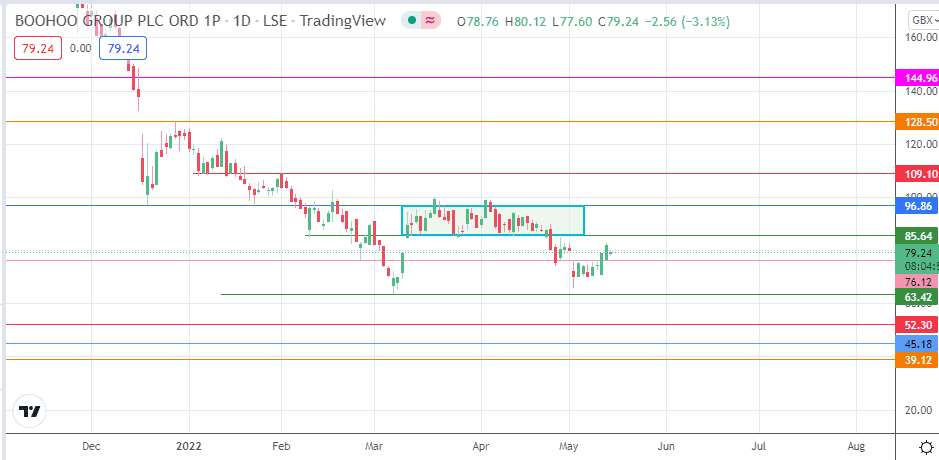Click the Feb label on time axis
This screenshot has height=460, width=939.
click(281, 446)
